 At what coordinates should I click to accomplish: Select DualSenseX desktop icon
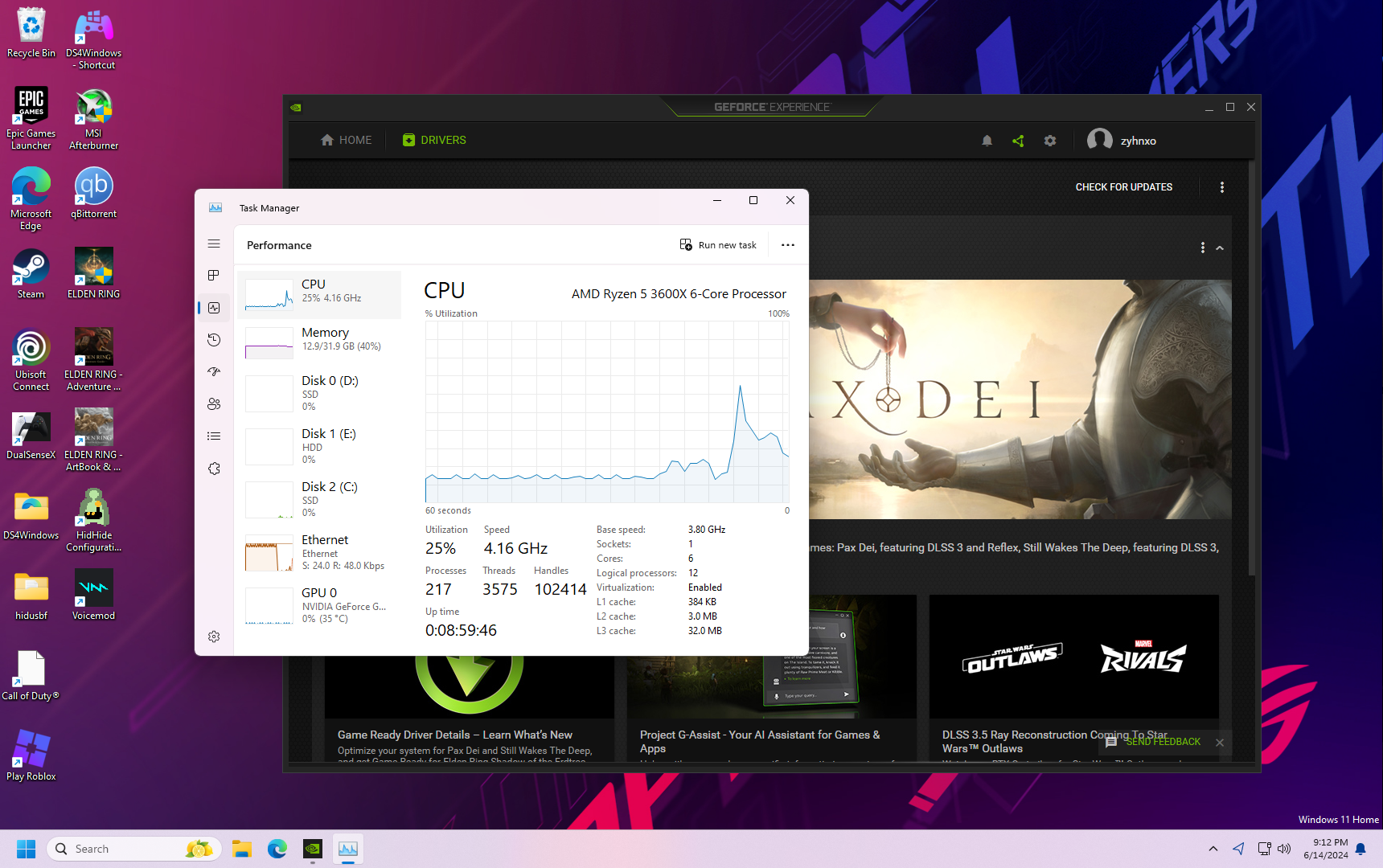pos(31,434)
